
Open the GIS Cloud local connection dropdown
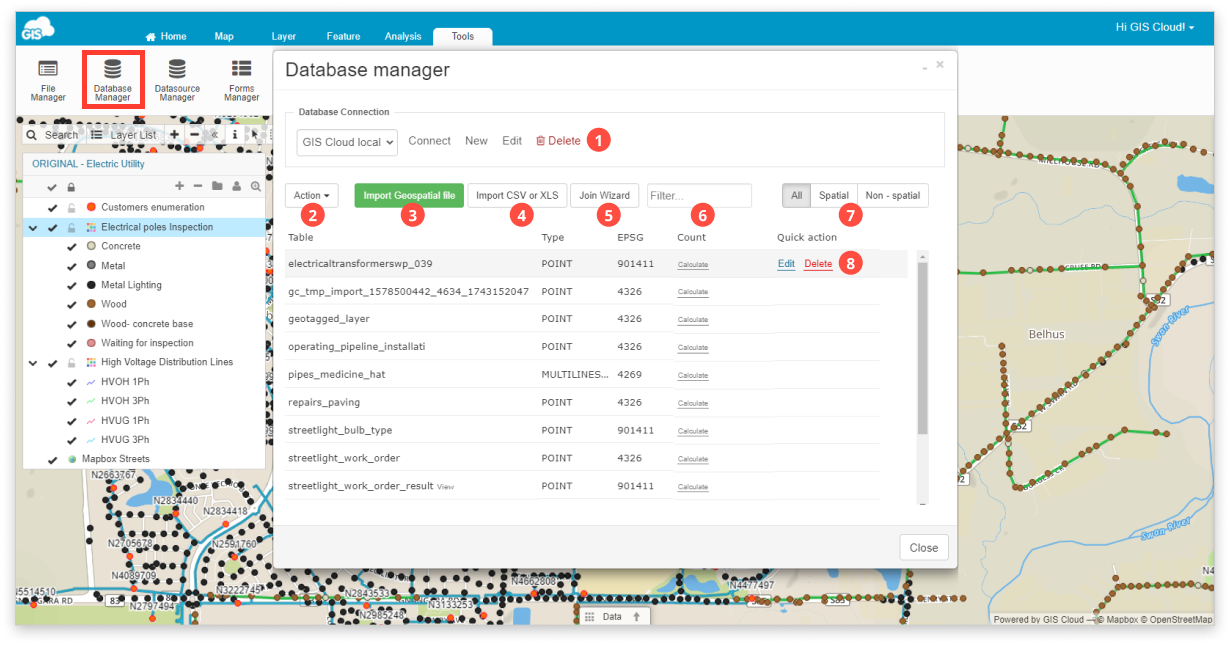click(346, 142)
